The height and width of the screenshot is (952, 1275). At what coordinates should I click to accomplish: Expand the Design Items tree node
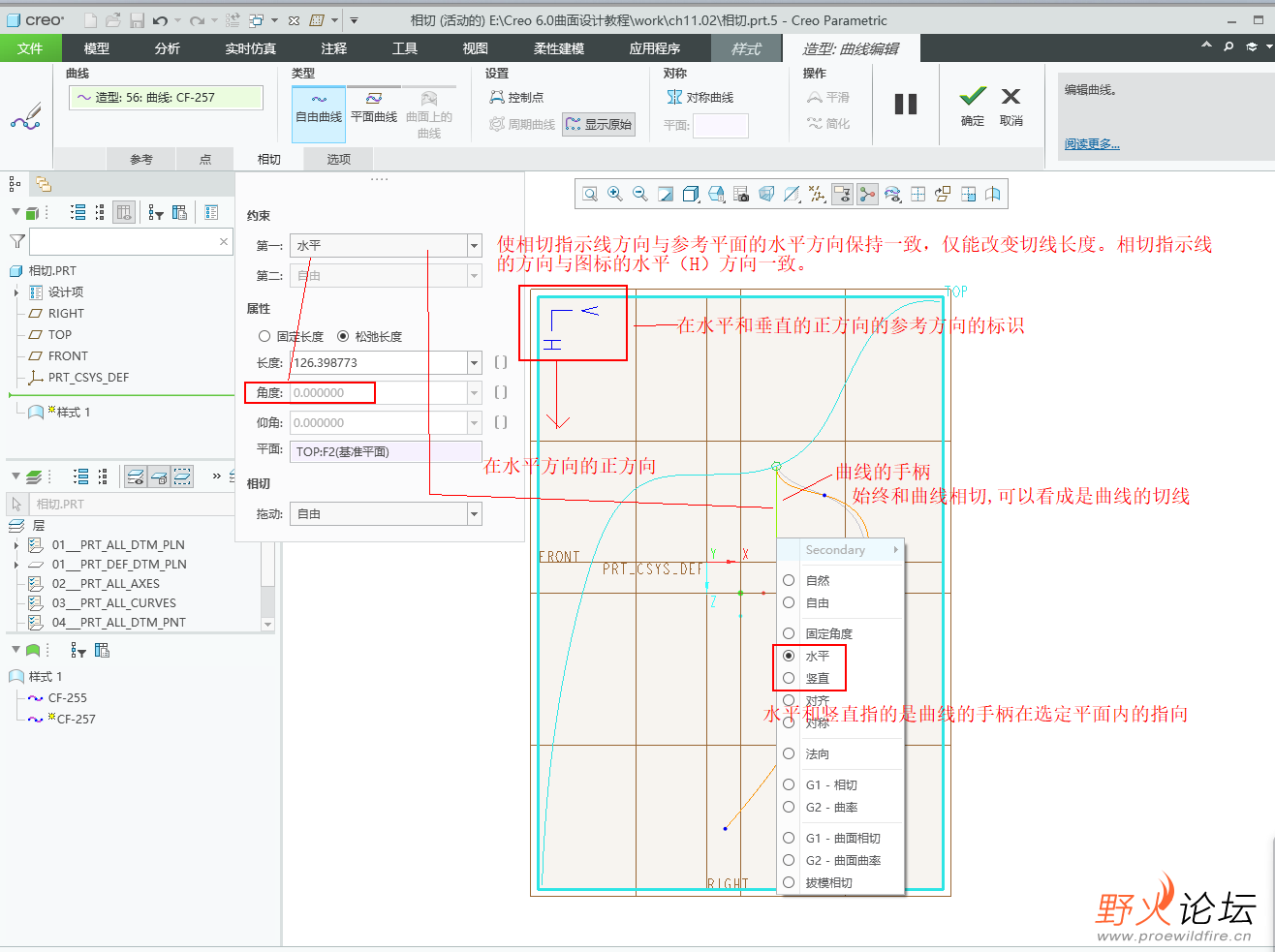point(16,292)
